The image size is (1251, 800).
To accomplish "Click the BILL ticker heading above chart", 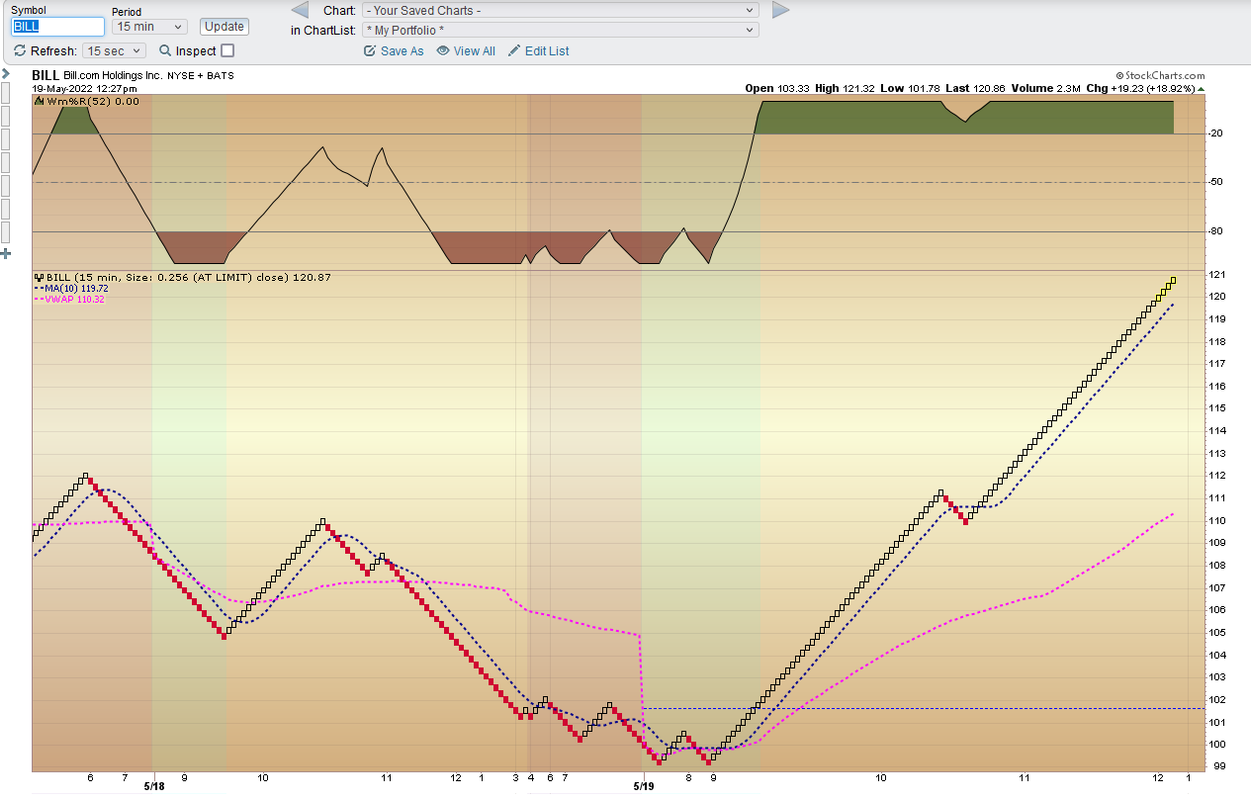I will (45, 75).
